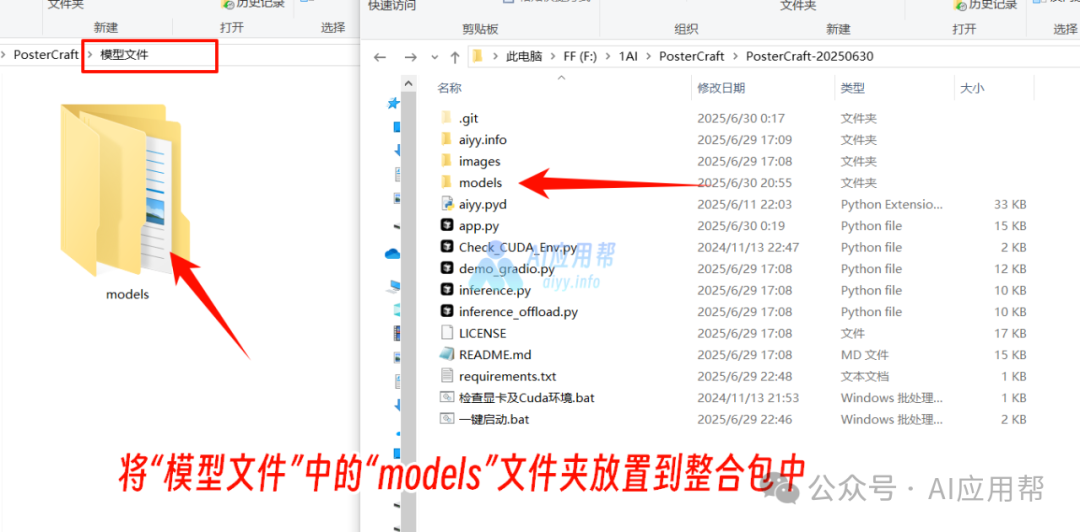Click date 2024/11/13 21:53 of 检查显卡及Cuda环境.bat

click(x=750, y=398)
